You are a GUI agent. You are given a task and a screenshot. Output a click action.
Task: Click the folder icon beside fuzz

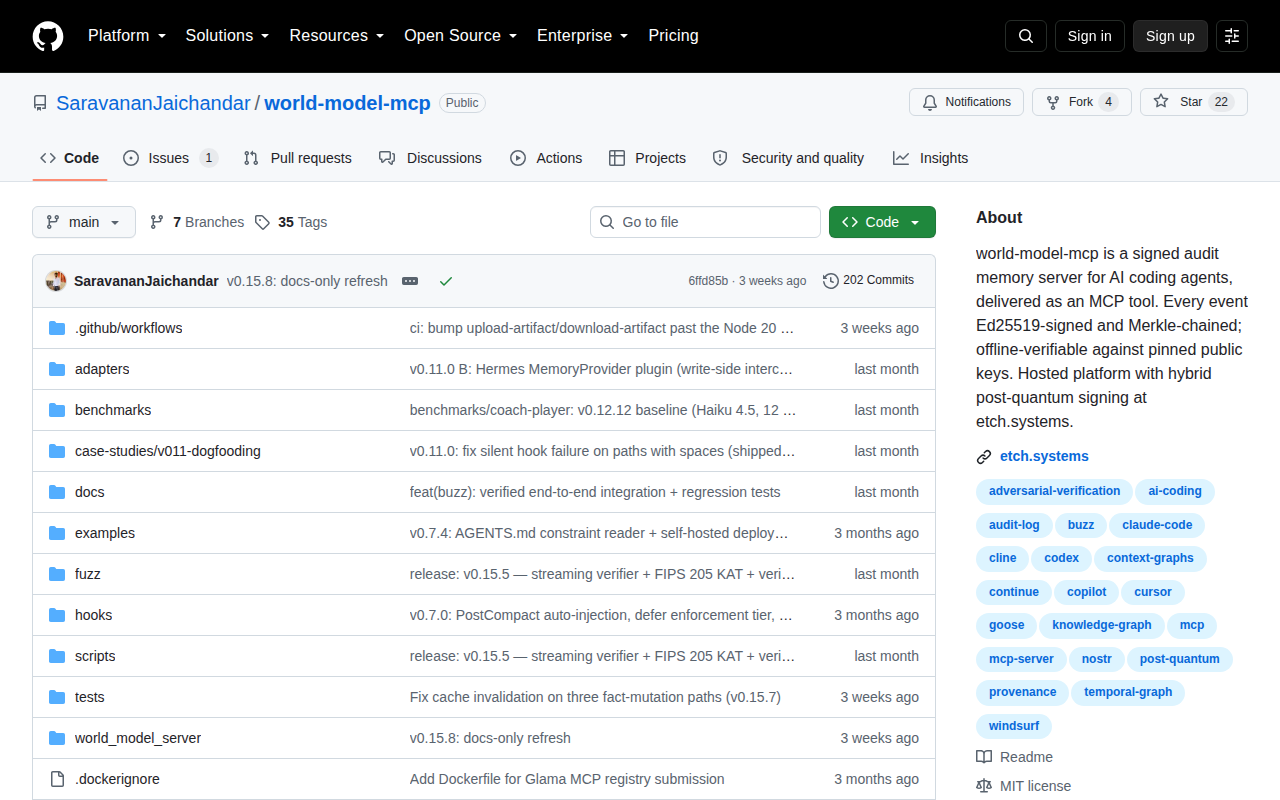pyautogui.click(x=57, y=574)
